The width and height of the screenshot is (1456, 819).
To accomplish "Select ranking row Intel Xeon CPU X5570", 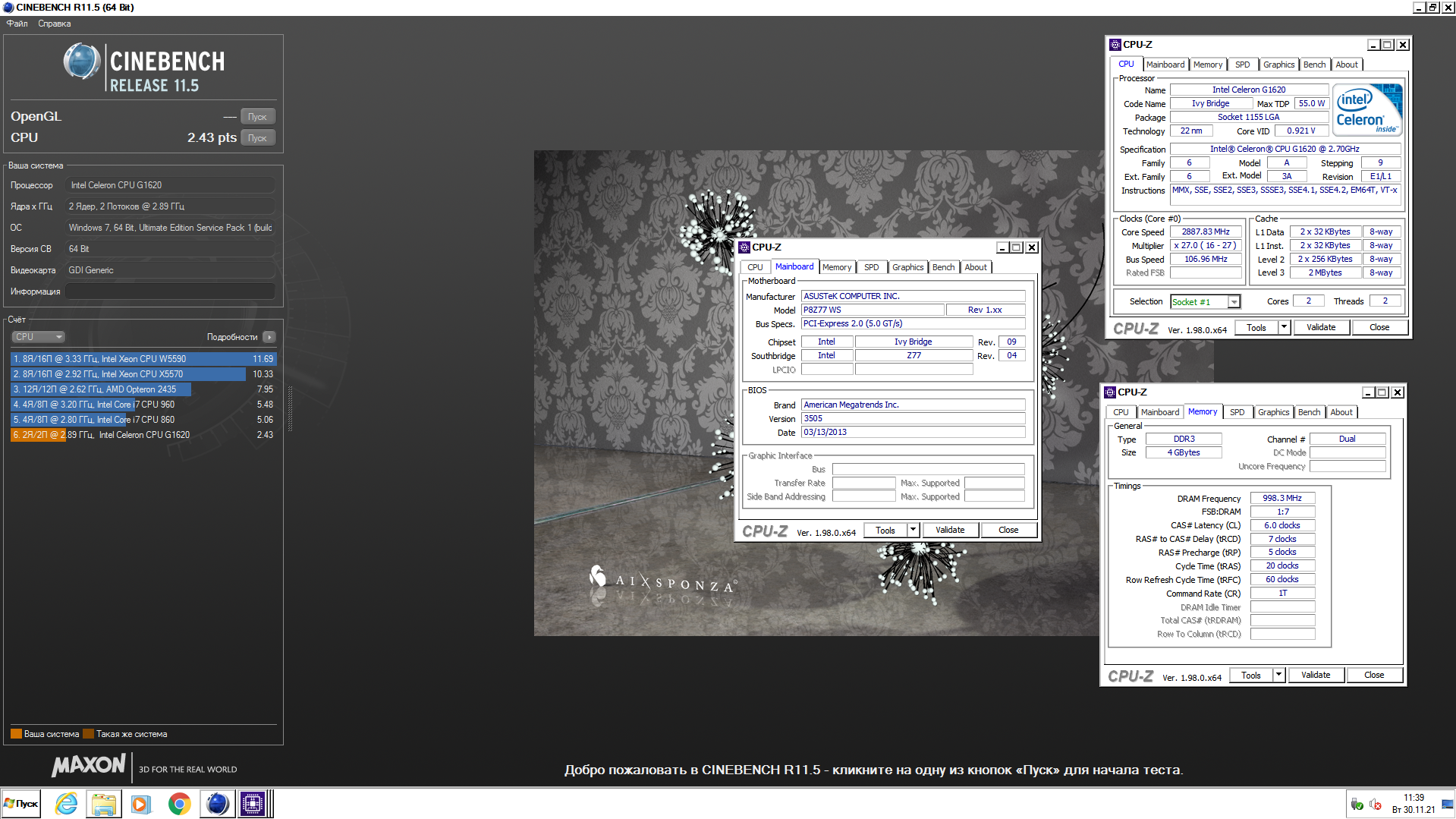I will (143, 374).
